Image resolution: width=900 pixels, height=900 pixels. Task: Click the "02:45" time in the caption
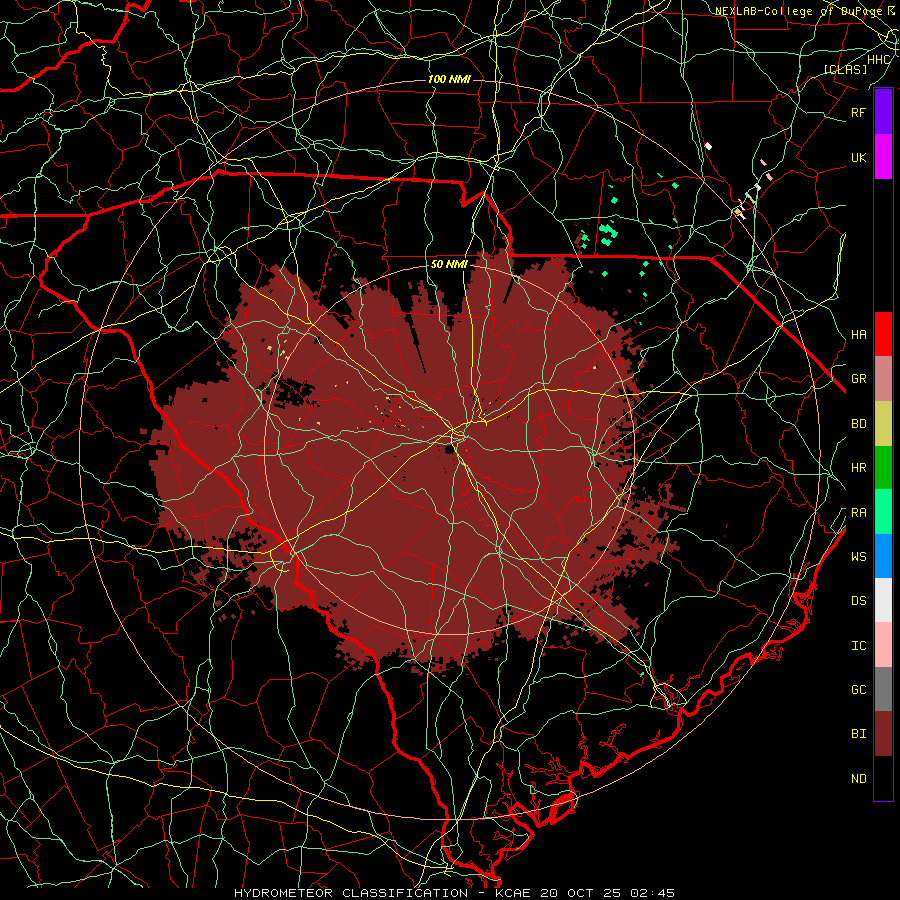[x=653, y=893]
